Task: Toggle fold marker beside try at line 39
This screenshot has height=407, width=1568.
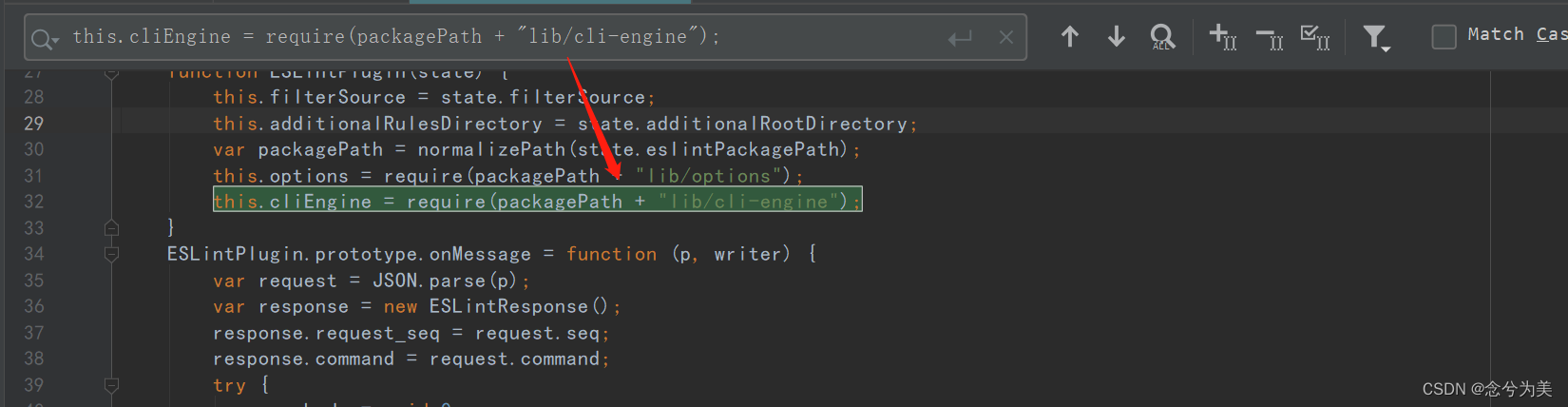Action: point(111,385)
